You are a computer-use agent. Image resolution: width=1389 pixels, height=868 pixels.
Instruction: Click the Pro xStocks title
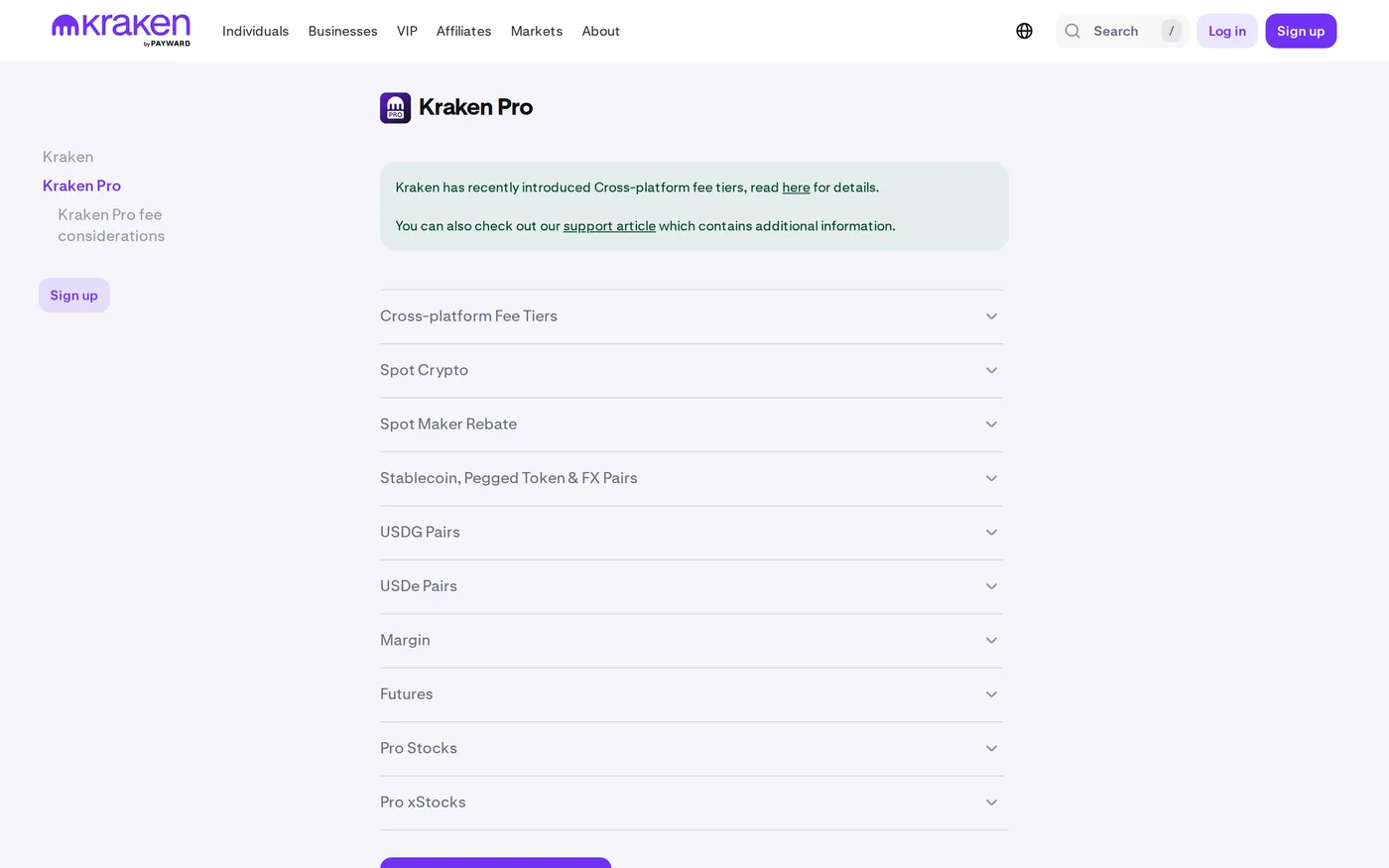point(423,803)
